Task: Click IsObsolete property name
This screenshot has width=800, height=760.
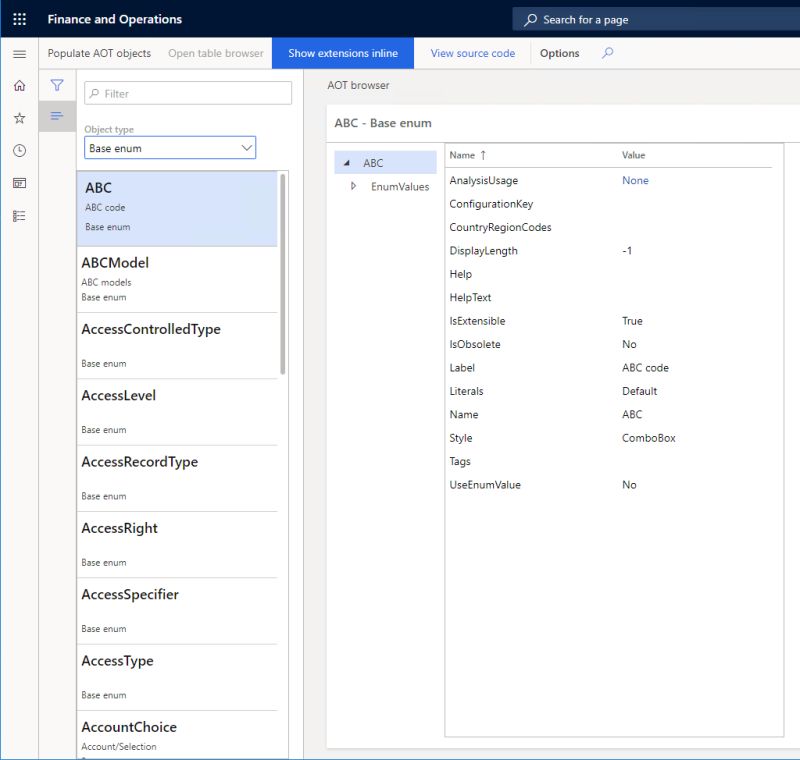Action: (x=474, y=344)
